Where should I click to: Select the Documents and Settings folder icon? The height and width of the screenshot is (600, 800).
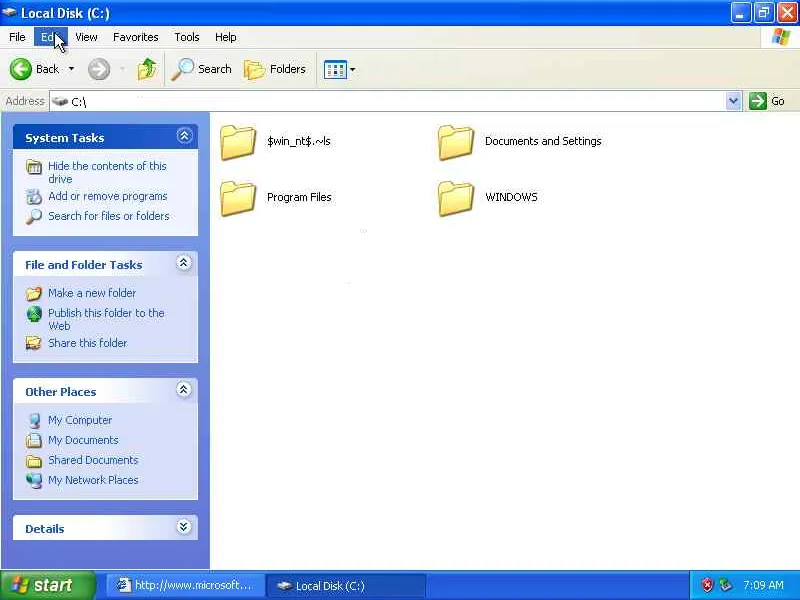tap(456, 142)
